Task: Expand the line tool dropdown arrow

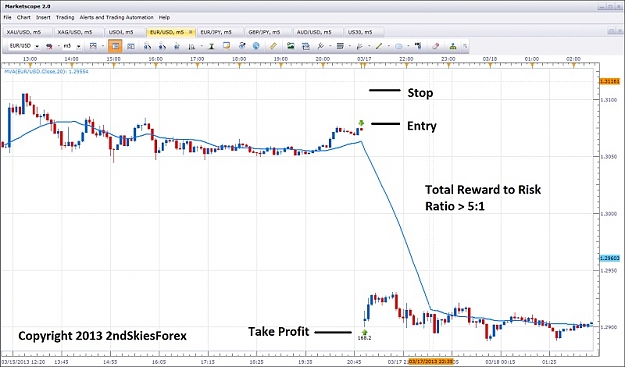Action: point(389,46)
